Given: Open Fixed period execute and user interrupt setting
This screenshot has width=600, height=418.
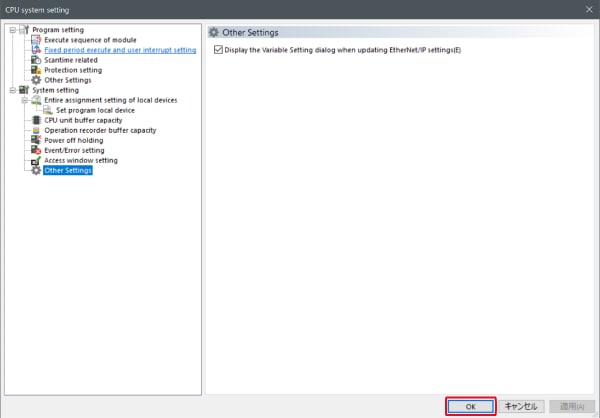Looking at the screenshot, I should tap(120, 50).
